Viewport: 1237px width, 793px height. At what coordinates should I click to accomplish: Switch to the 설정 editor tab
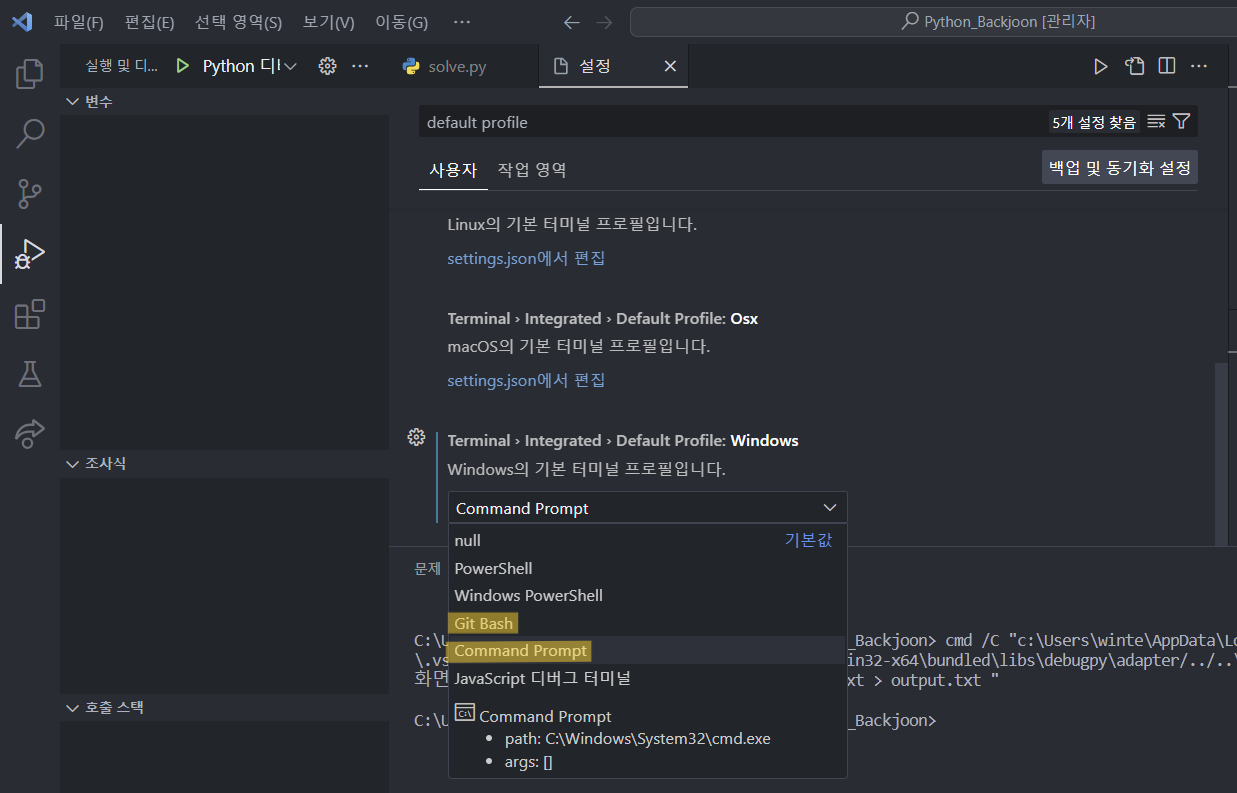613,66
